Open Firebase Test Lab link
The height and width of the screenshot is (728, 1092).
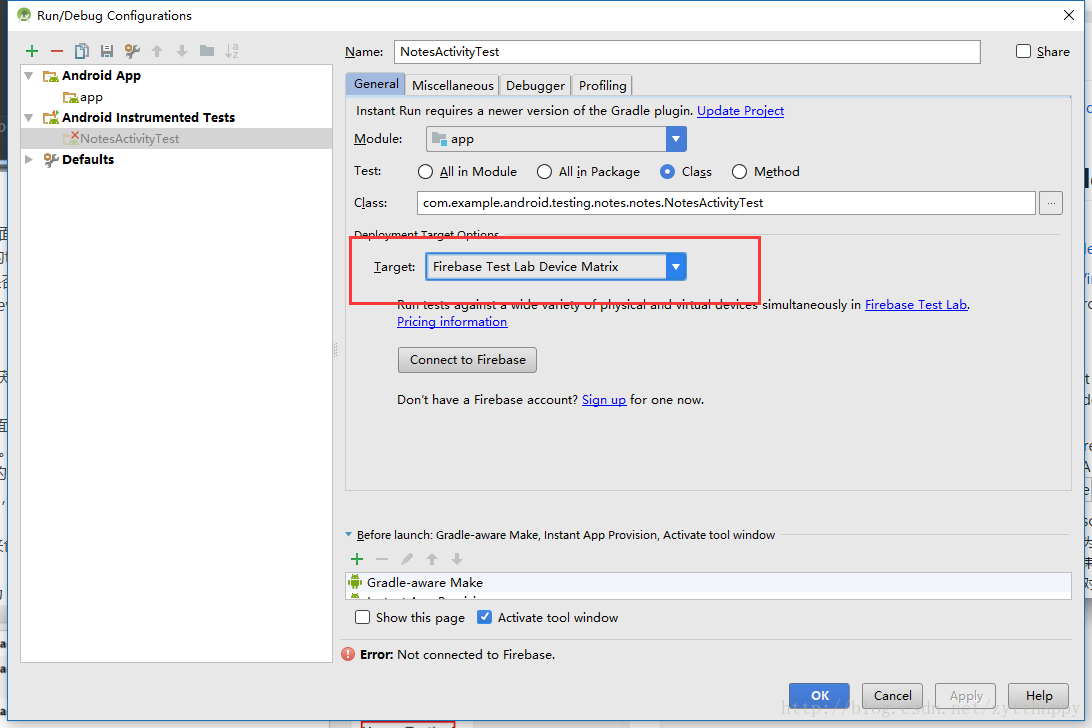[916, 304]
